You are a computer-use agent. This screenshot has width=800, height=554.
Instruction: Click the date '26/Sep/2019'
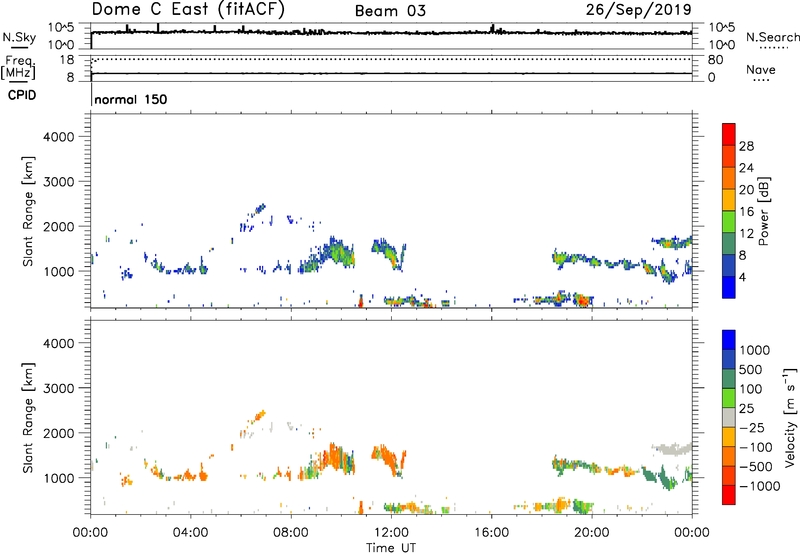click(639, 10)
